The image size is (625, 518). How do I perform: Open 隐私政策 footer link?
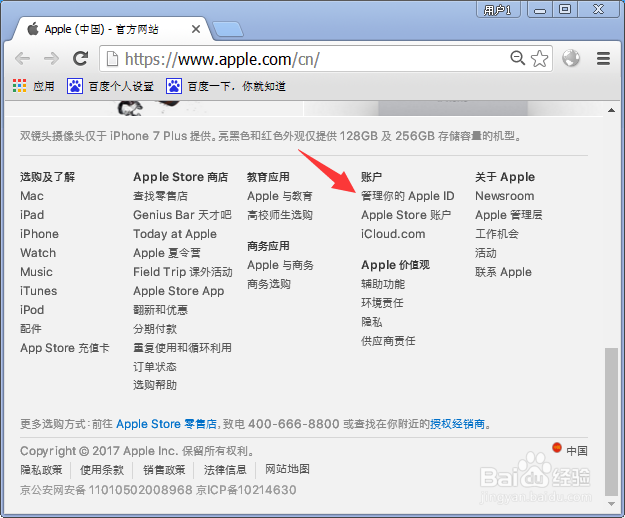pyautogui.click(x=41, y=470)
